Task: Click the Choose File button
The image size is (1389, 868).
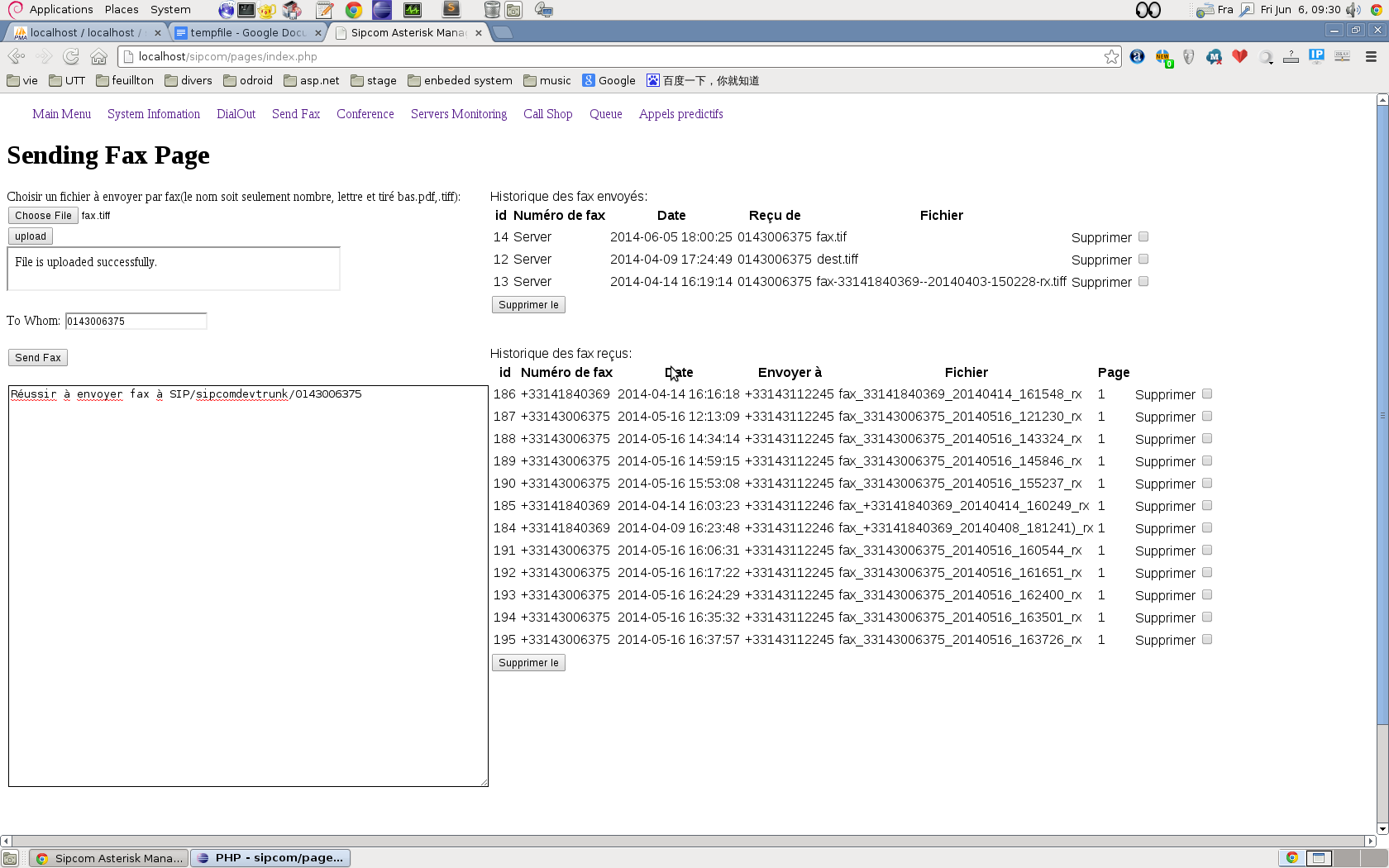Action: pyautogui.click(x=43, y=216)
